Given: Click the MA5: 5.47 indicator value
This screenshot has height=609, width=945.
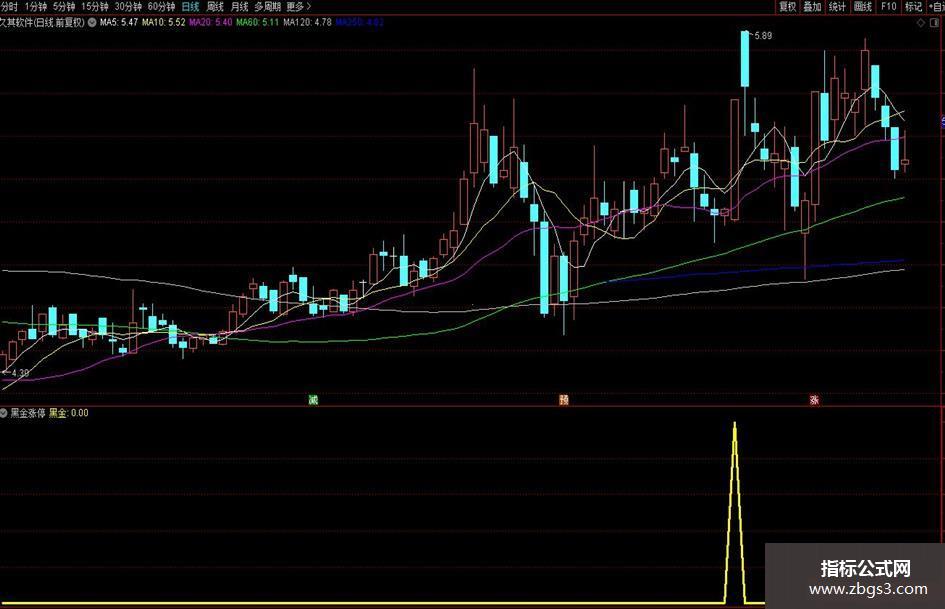Looking at the screenshot, I should (119, 22).
